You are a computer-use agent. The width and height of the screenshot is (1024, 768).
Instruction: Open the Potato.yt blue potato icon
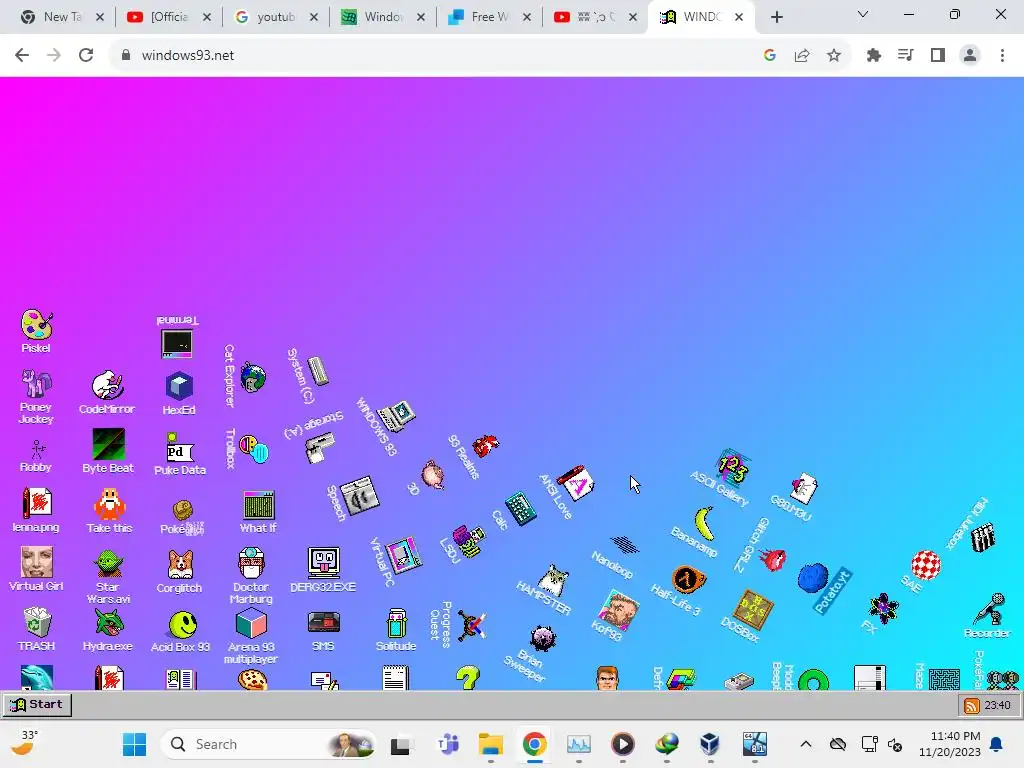point(813,578)
